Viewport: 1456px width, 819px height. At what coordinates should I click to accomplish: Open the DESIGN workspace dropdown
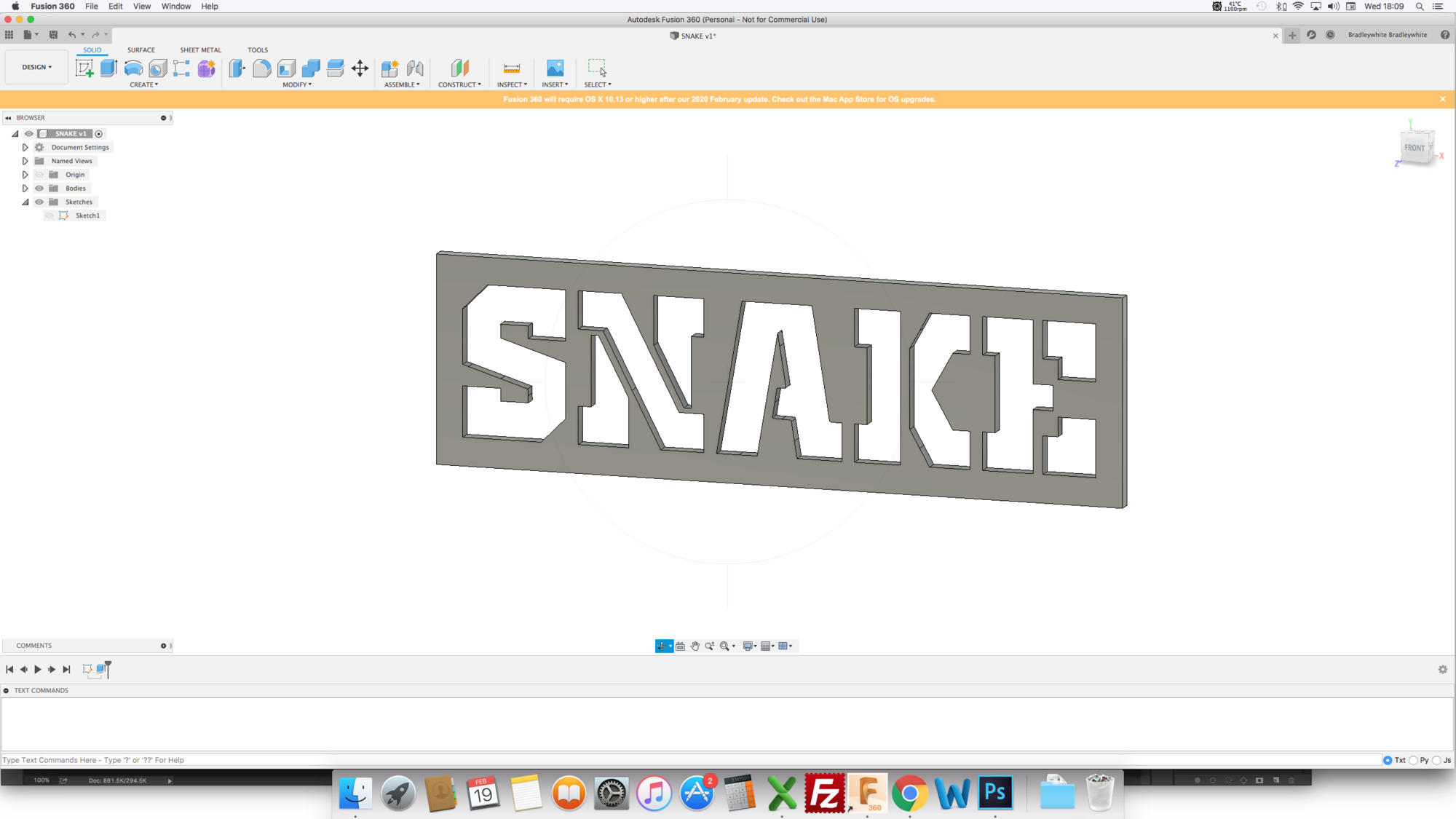pyautogui.click(x=36, y=67)
